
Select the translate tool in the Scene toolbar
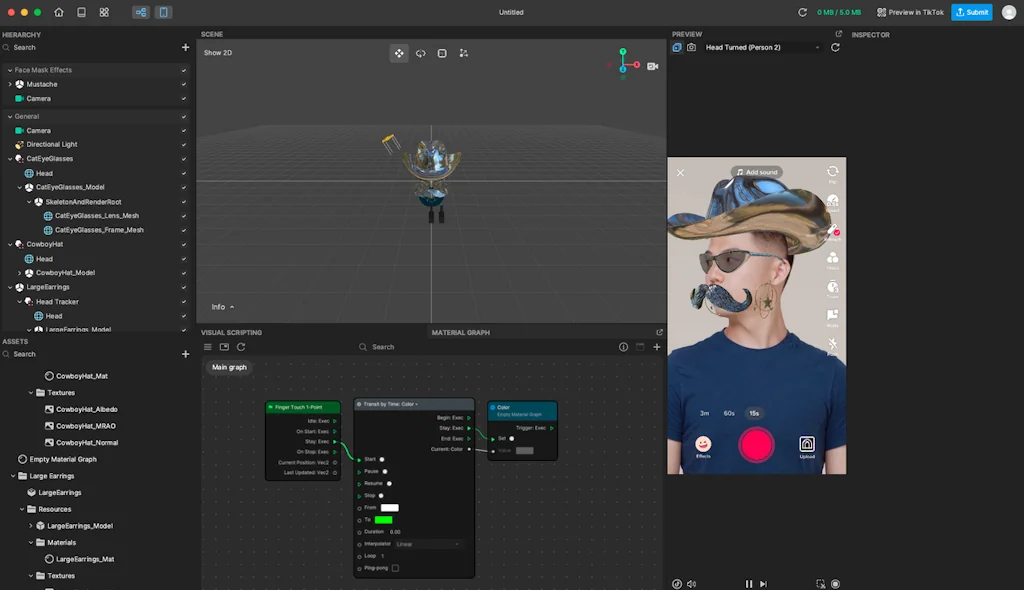(x=399, y=53)
